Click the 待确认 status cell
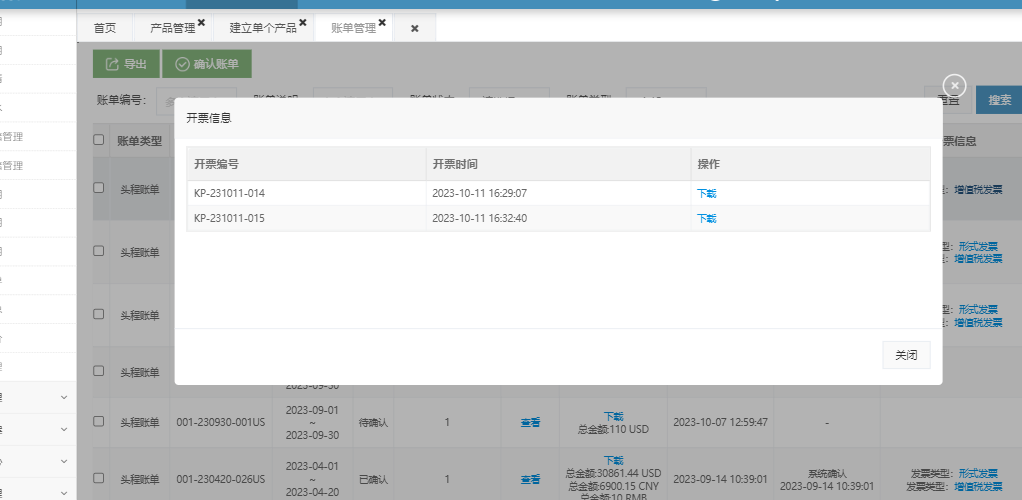The height and width of the screenshot is (500, 1022). tap(373, 422)
